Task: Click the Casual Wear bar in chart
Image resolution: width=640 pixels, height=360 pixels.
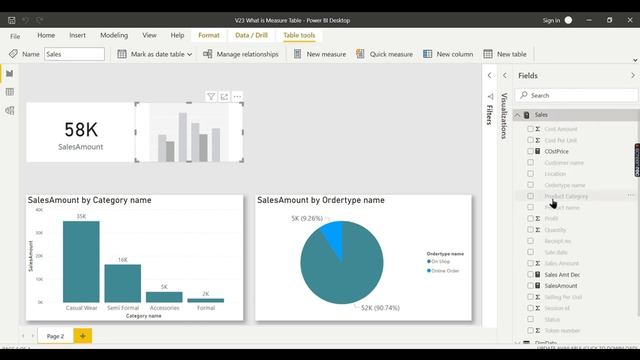Action: (81, 262)
